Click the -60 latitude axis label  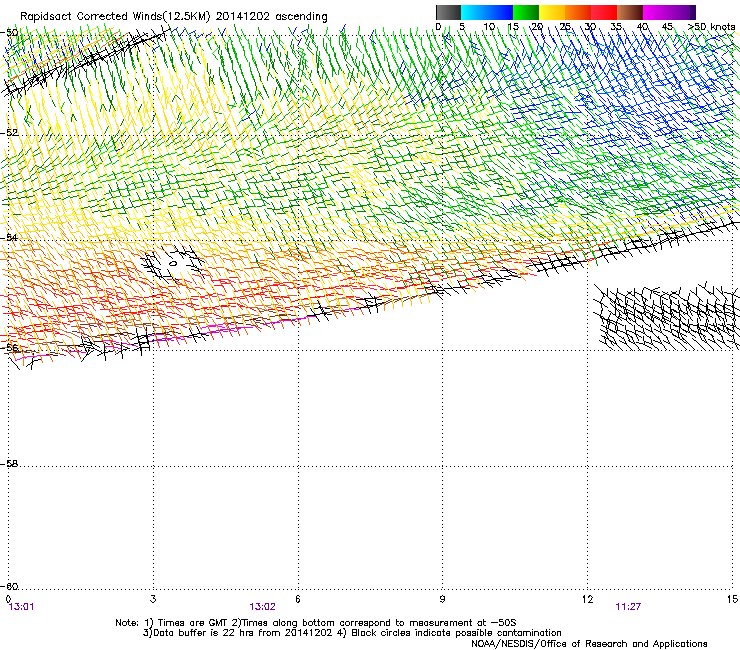click(x=9, y=586)
